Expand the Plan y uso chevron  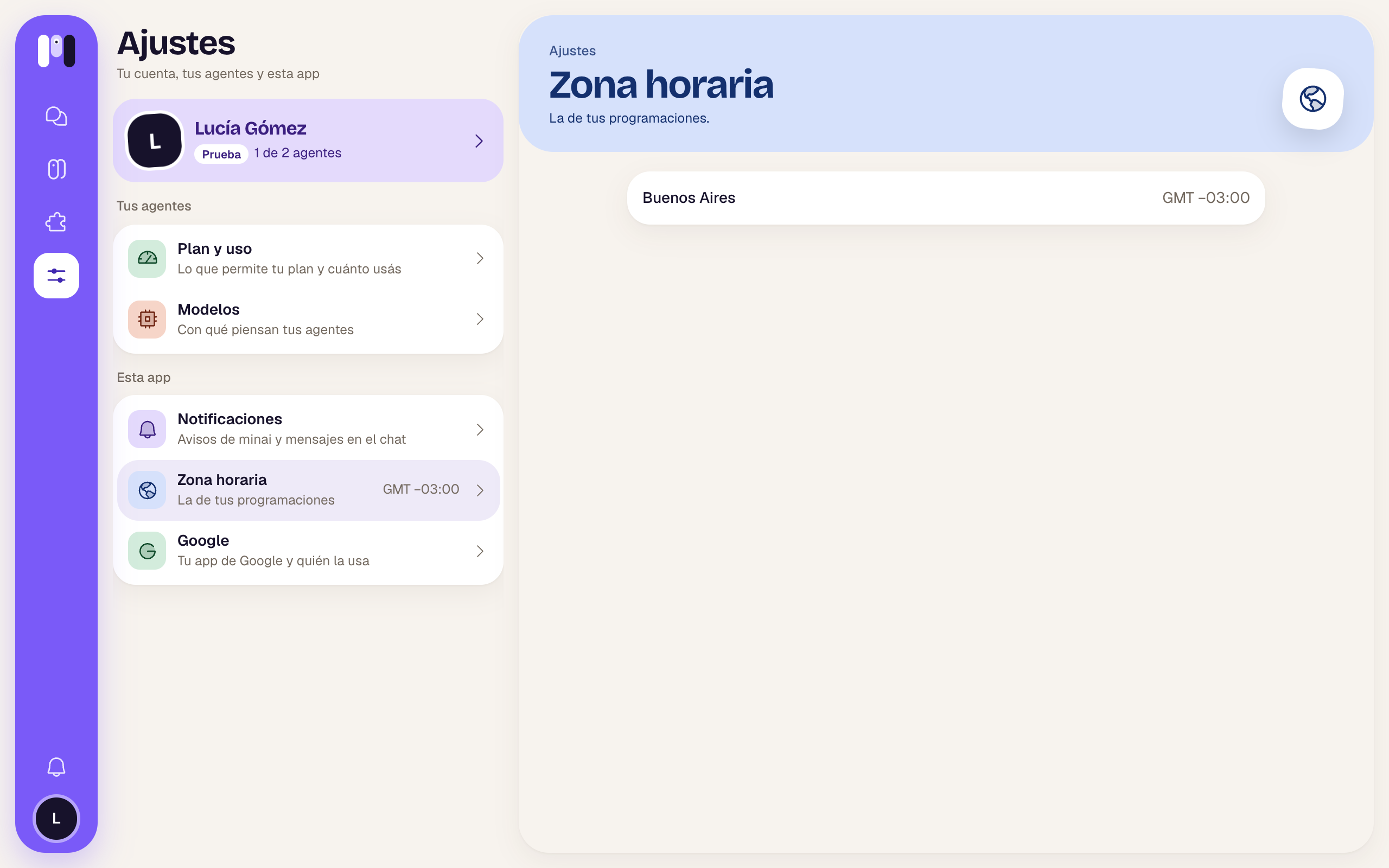point(480,258)
